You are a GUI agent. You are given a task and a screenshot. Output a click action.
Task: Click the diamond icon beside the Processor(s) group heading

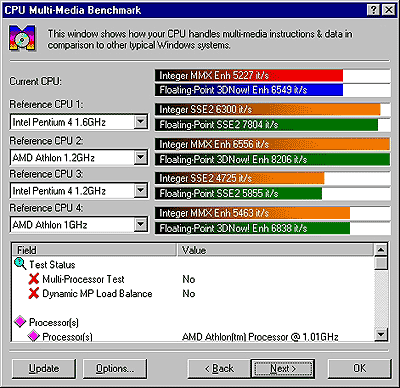(20, 322)
